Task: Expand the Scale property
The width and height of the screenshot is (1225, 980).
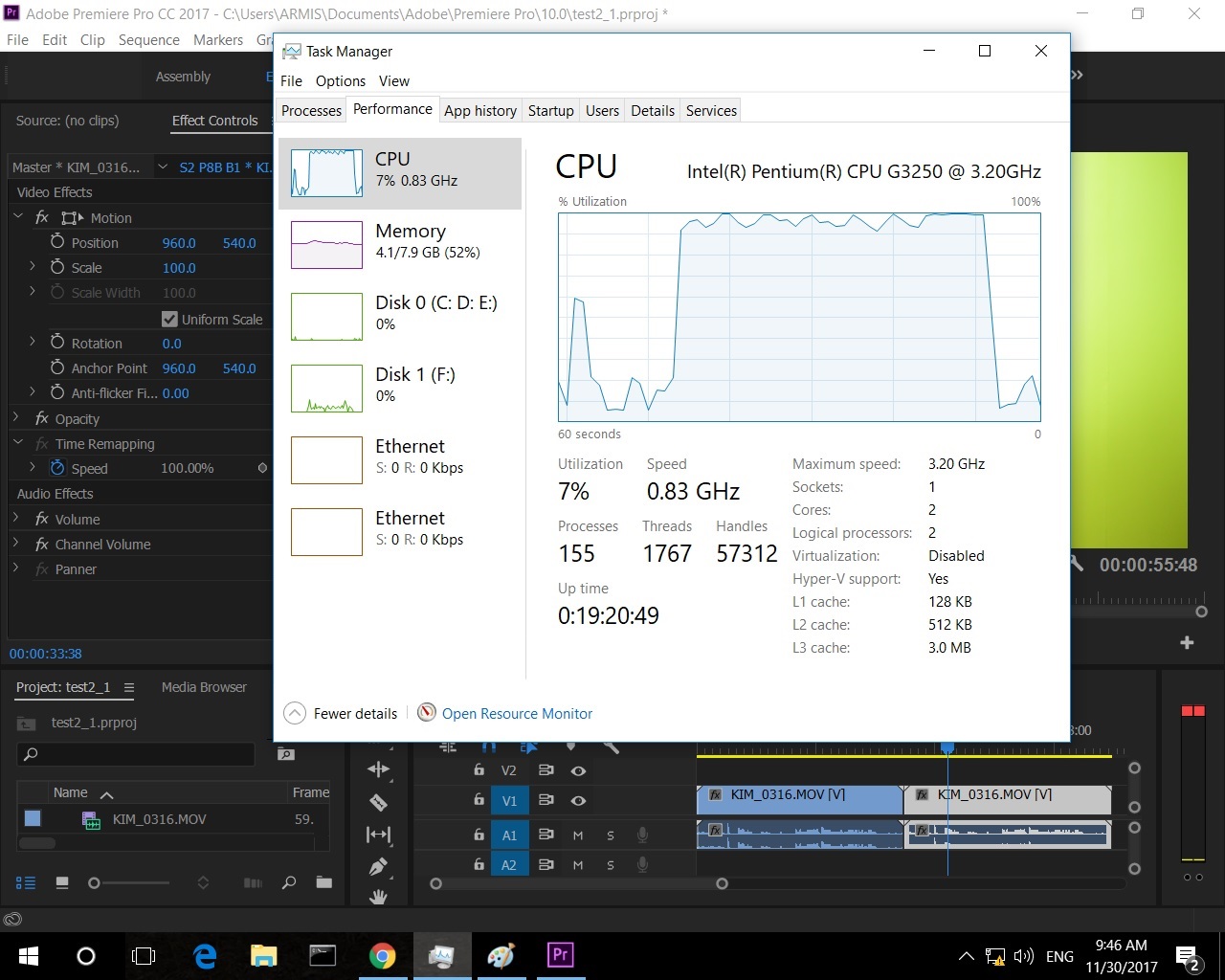Action: [x=33, y=267]
